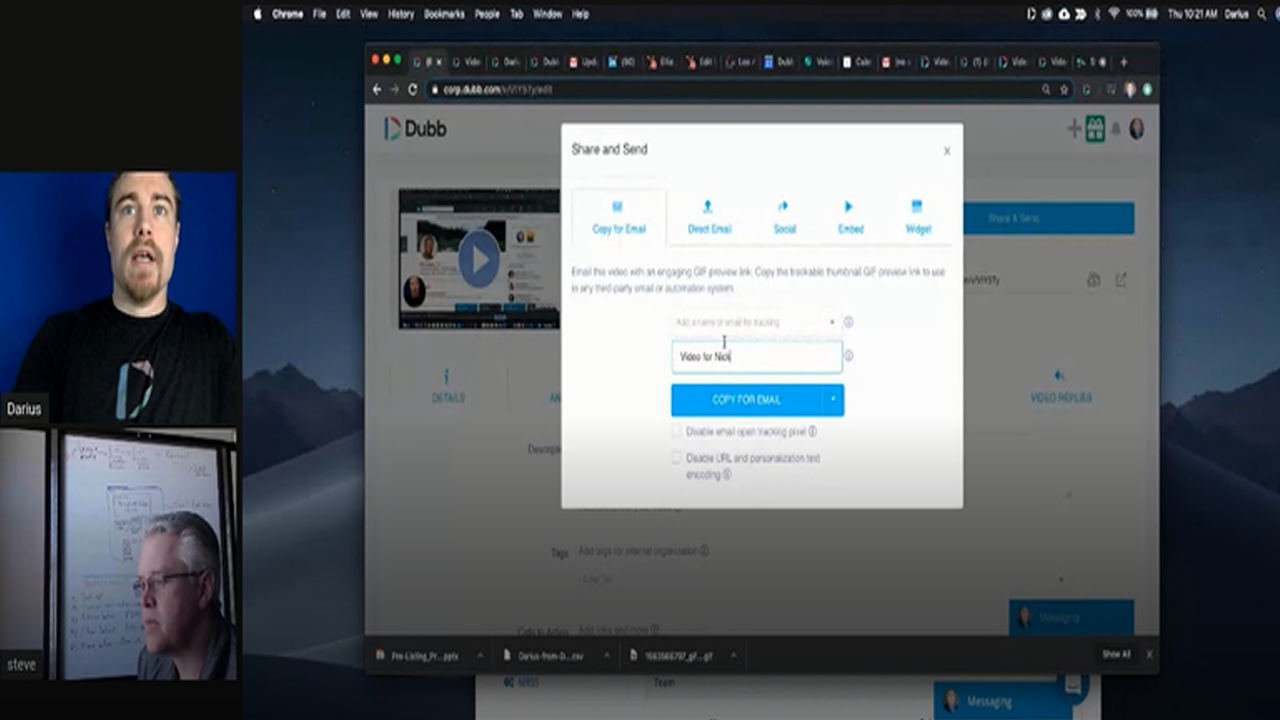This screenshot has height=720, width=1280.
Task: Close the Chrome downloads bar
Action: tap(1149, 654)
